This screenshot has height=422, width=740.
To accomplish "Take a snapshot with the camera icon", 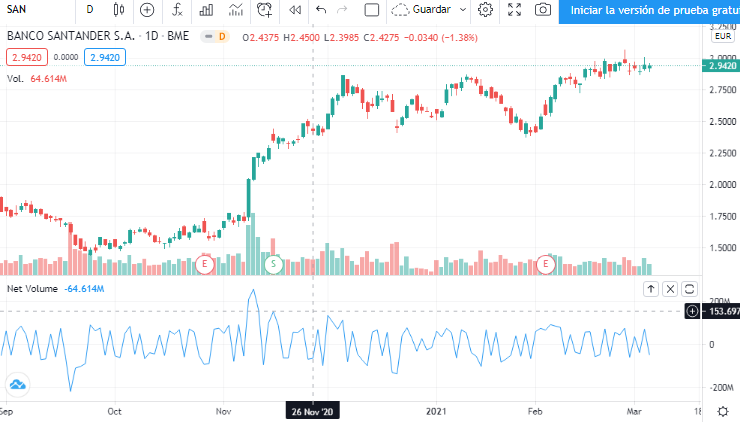I will [543, 9].
